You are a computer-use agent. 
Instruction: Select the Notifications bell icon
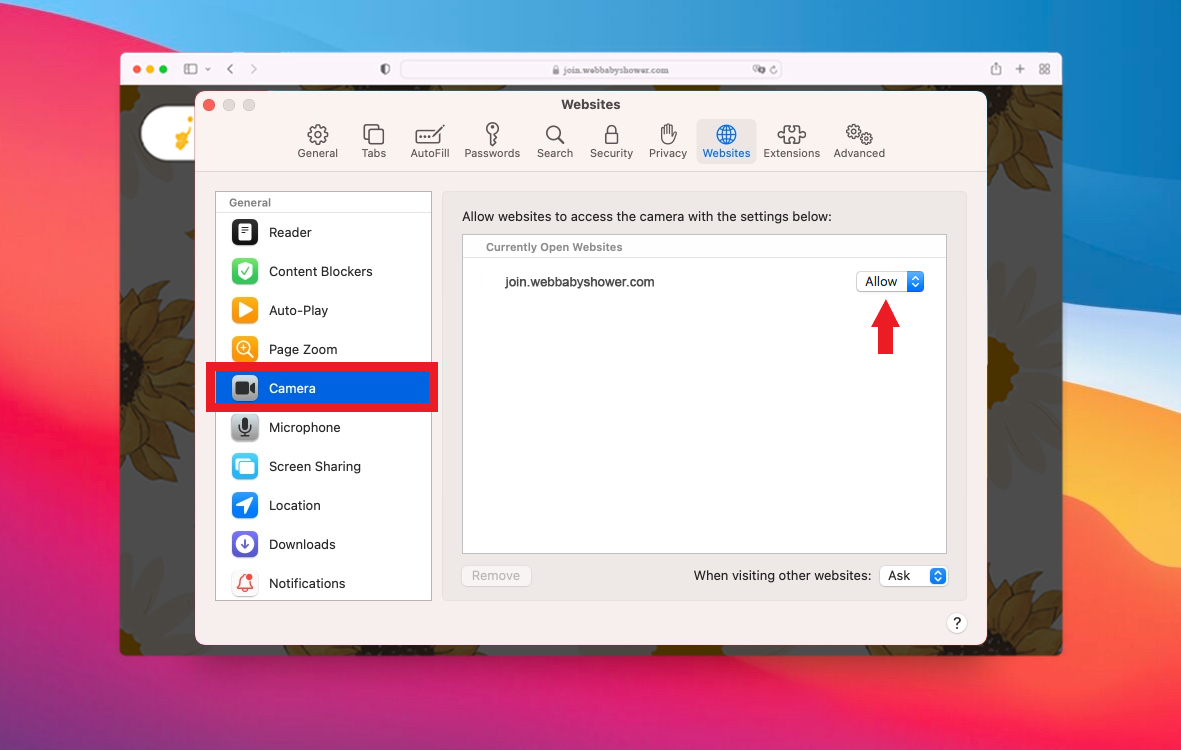pyautogui.click(x=245, y=583)
